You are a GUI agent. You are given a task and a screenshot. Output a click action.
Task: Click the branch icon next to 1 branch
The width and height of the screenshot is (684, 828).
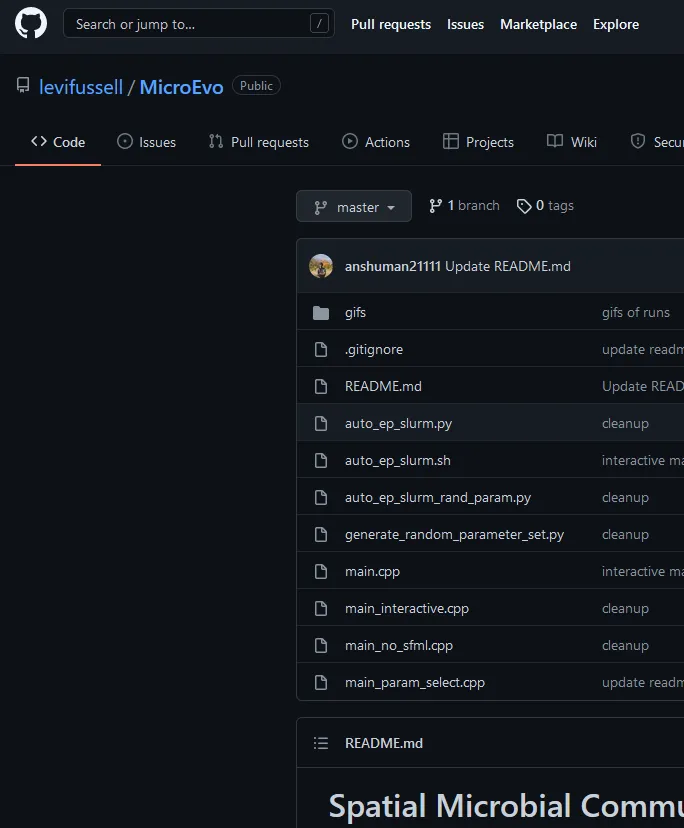[x=436, y=206]
